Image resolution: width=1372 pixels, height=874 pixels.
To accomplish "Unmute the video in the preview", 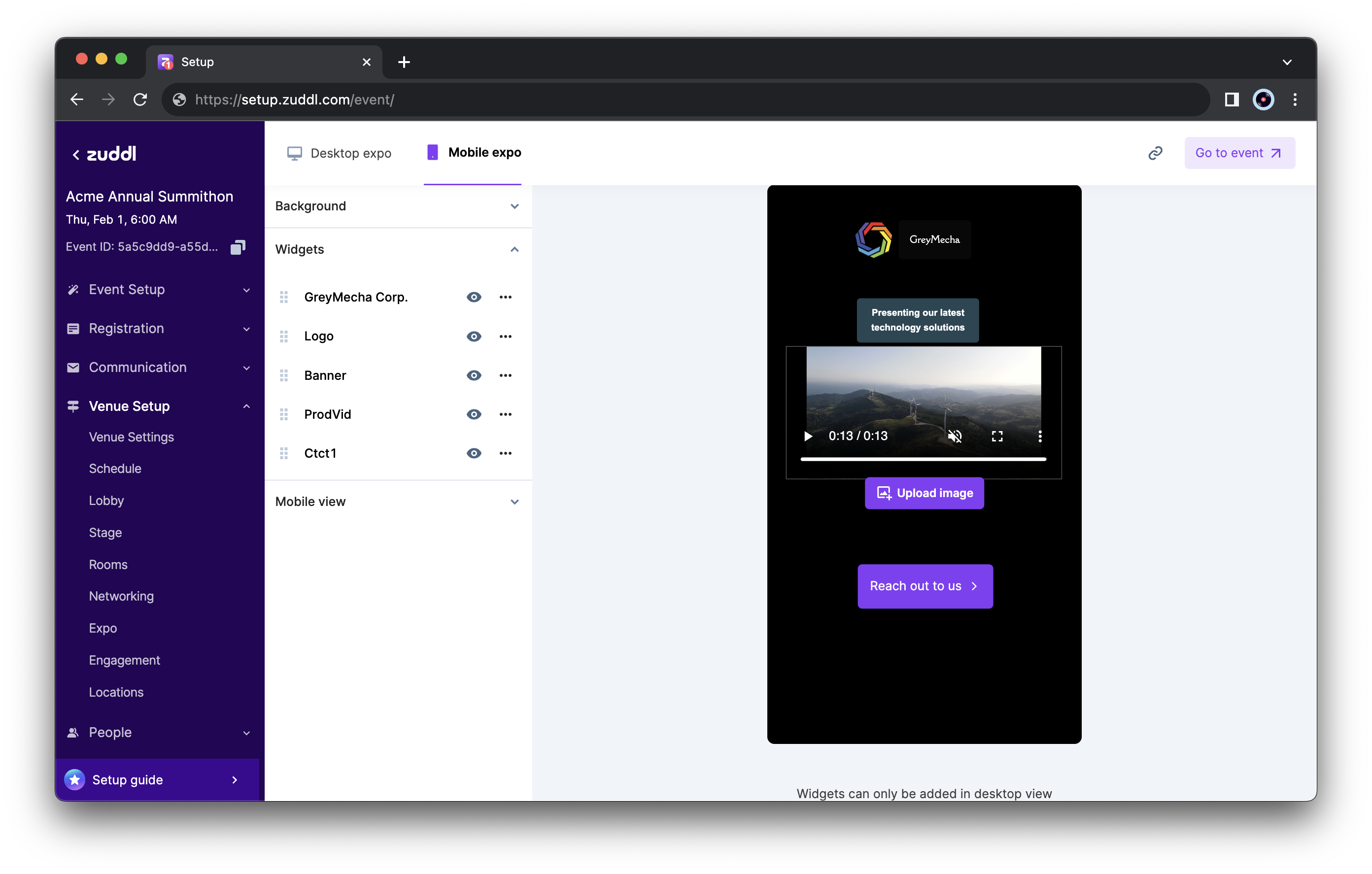I will point(955,437).
